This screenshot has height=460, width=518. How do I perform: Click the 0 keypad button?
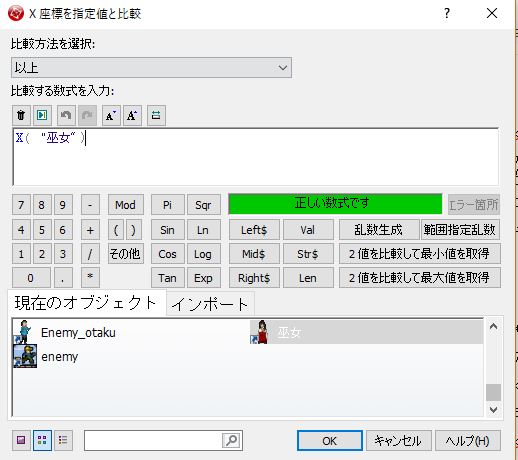tap(31, 278)
